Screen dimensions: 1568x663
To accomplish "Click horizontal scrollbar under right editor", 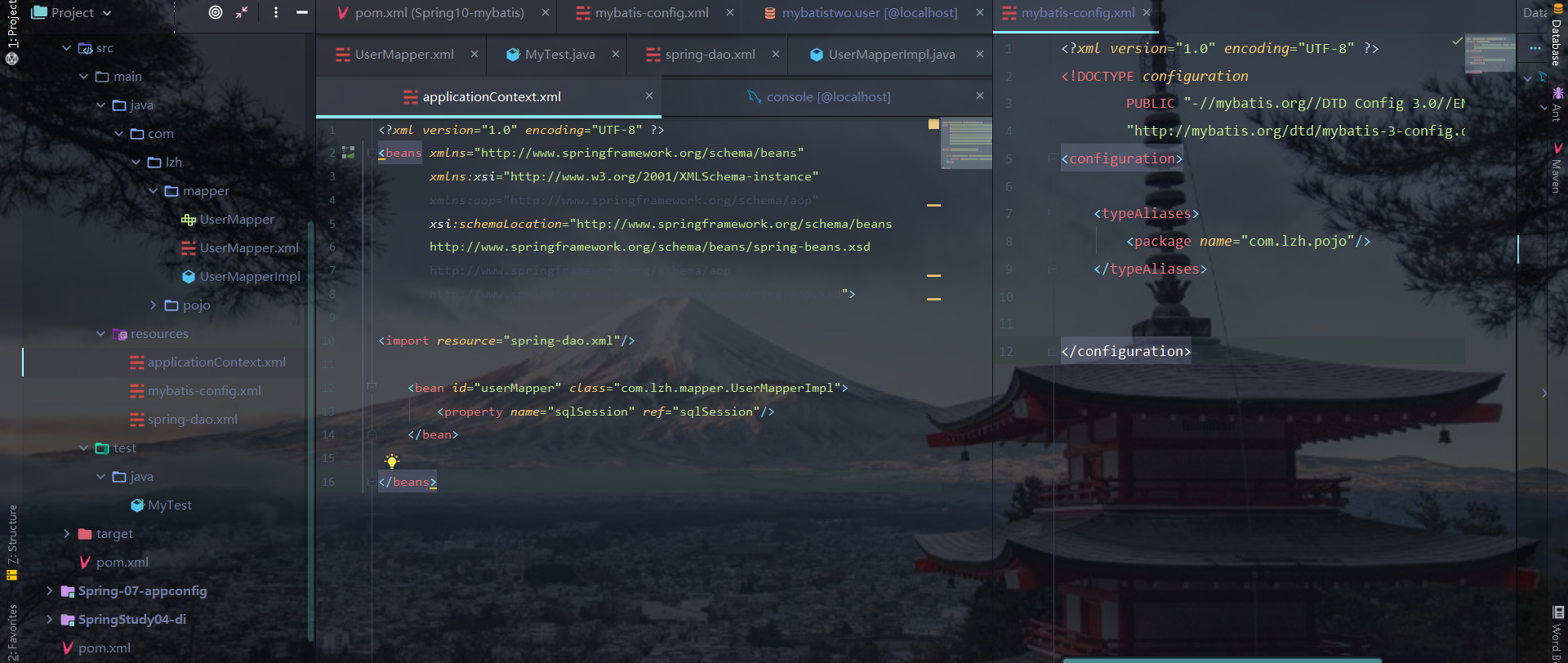I will pos(1221,660).
